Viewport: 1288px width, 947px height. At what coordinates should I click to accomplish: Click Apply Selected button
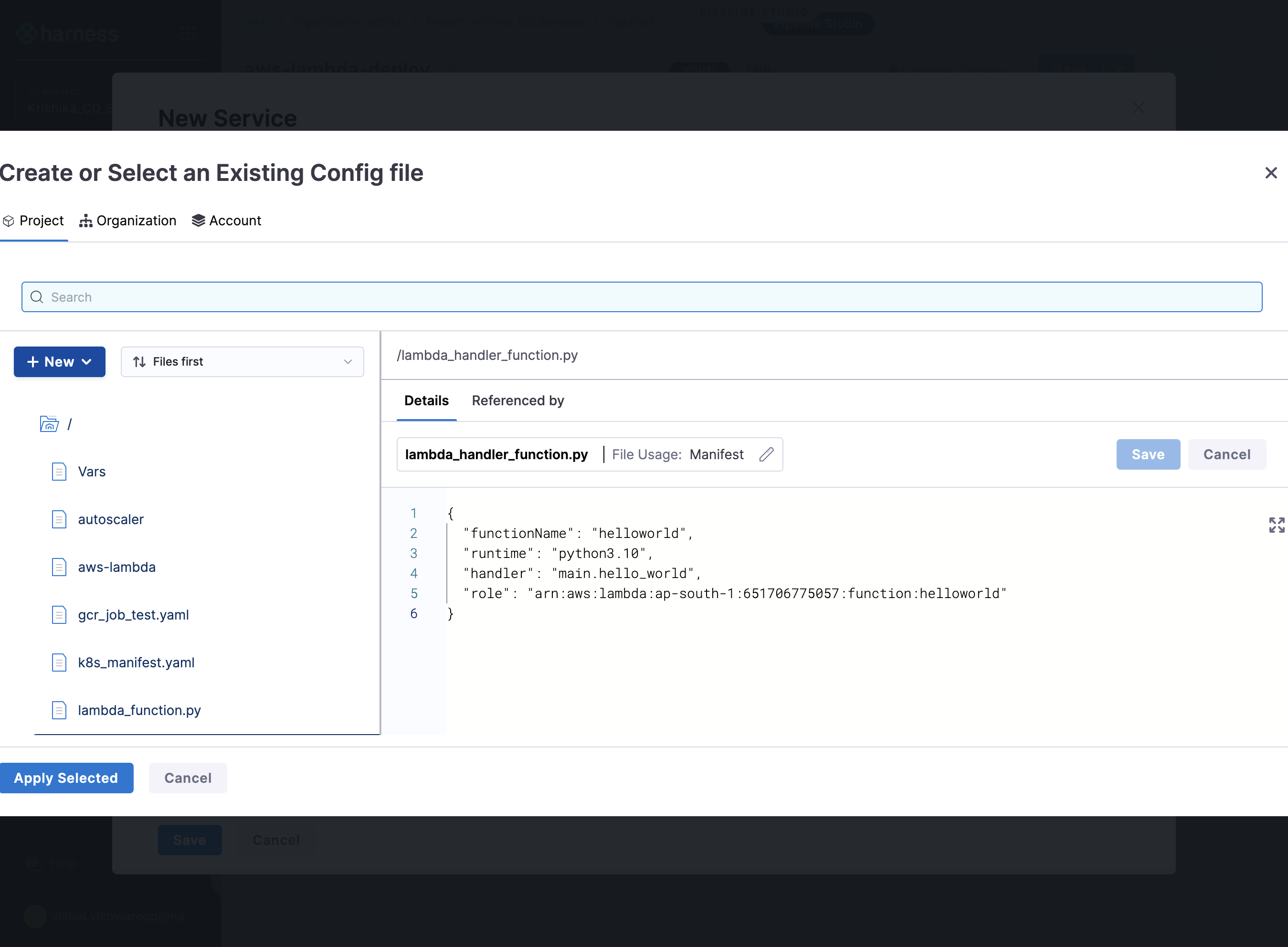(x=66, y=778)
